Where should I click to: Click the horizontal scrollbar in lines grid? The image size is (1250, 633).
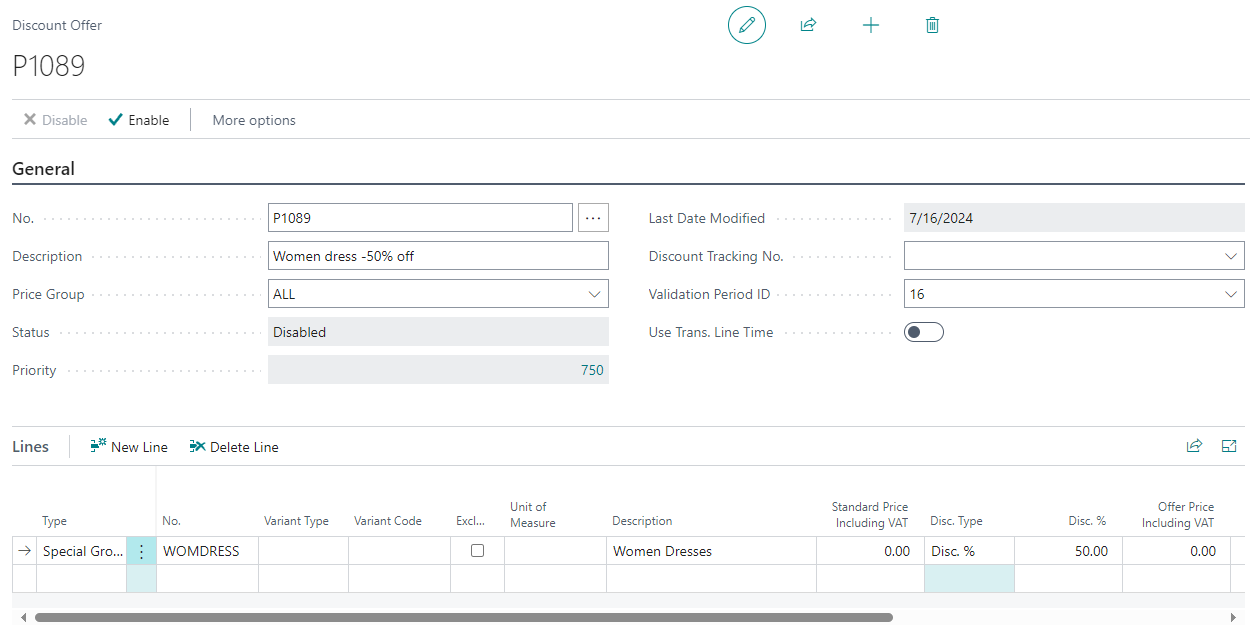tap(463, 618)
